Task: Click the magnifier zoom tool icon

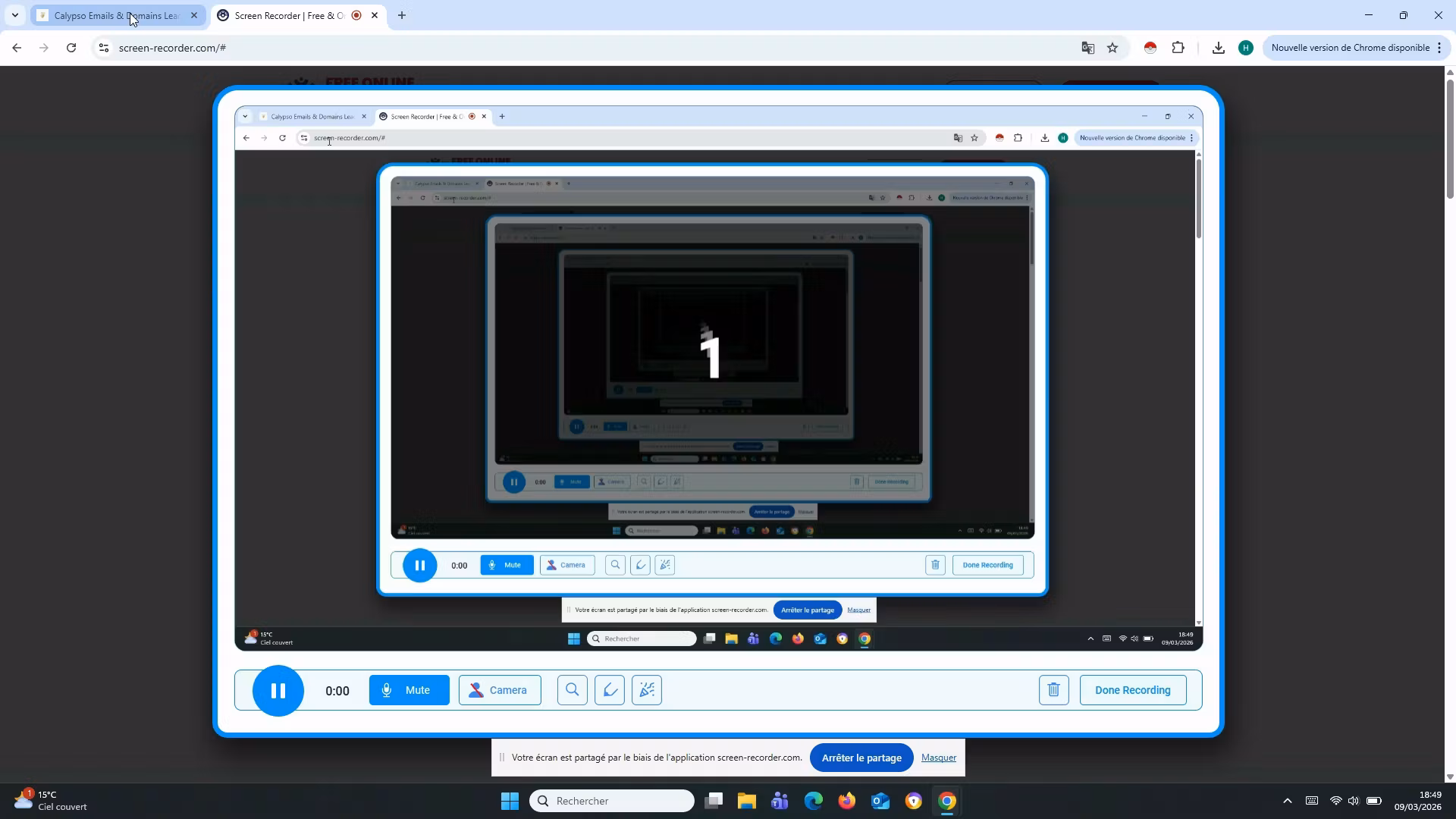Action: (x=573, y=690)
